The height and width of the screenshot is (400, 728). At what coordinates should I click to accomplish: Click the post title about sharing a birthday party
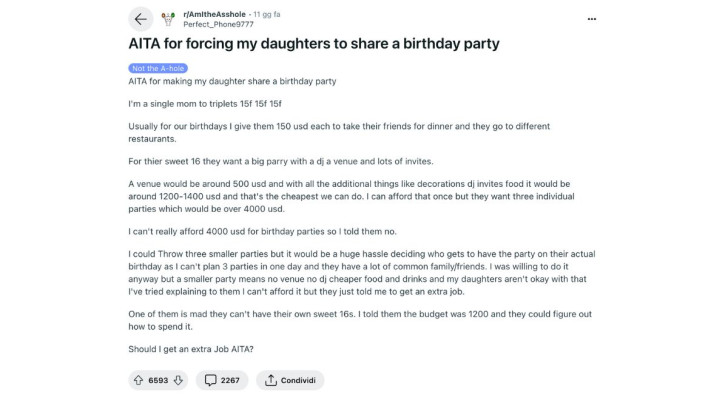pyautogui.click(x=315, y=44)
